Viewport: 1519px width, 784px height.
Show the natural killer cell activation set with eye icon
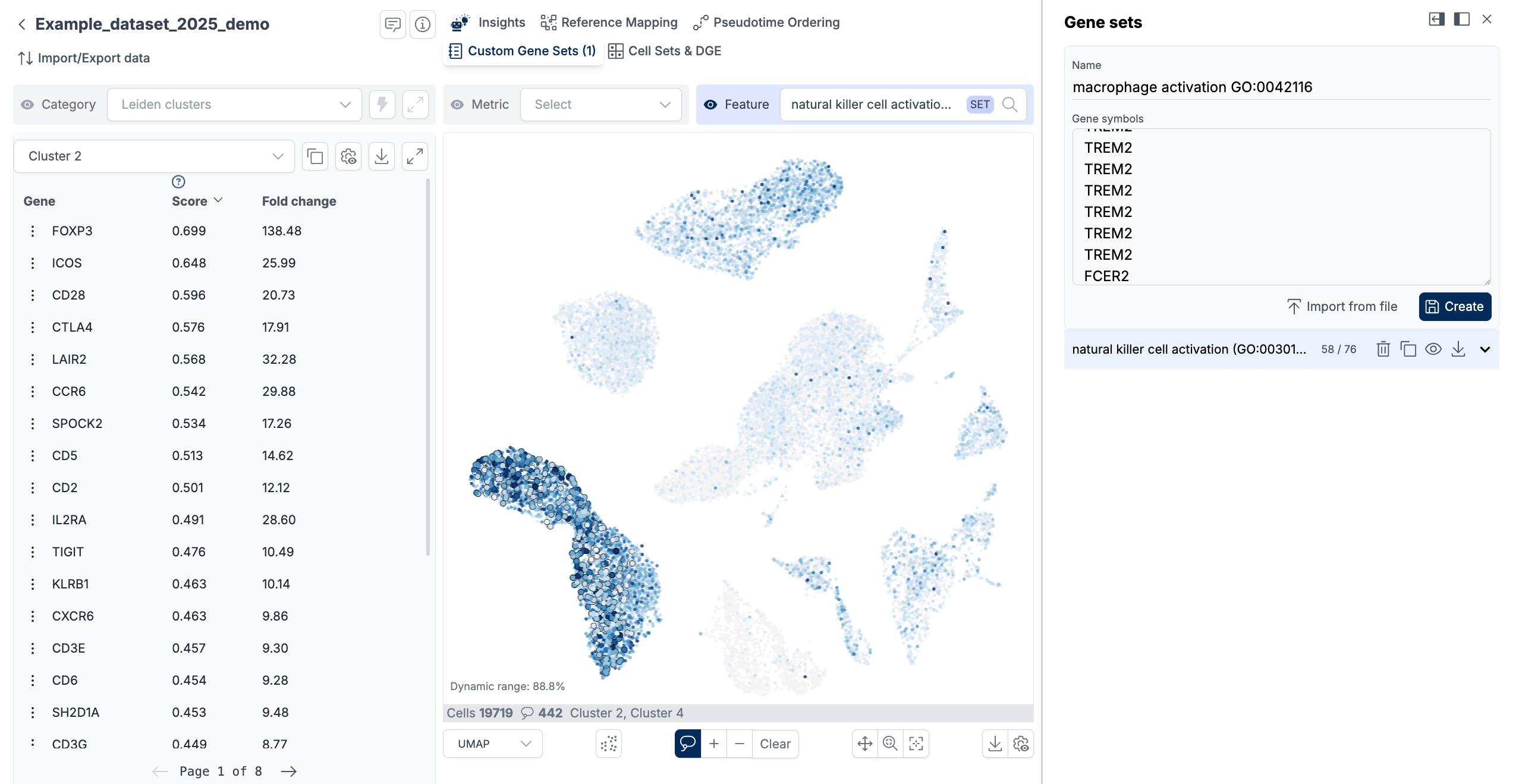(x=1433, y=350)
